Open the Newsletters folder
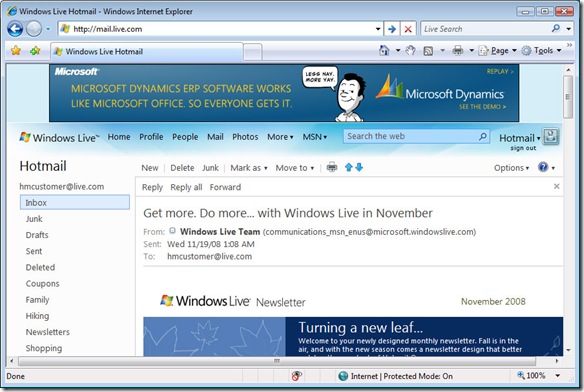The width and height of the screenshot is (584, 392). tap(48, 332)
